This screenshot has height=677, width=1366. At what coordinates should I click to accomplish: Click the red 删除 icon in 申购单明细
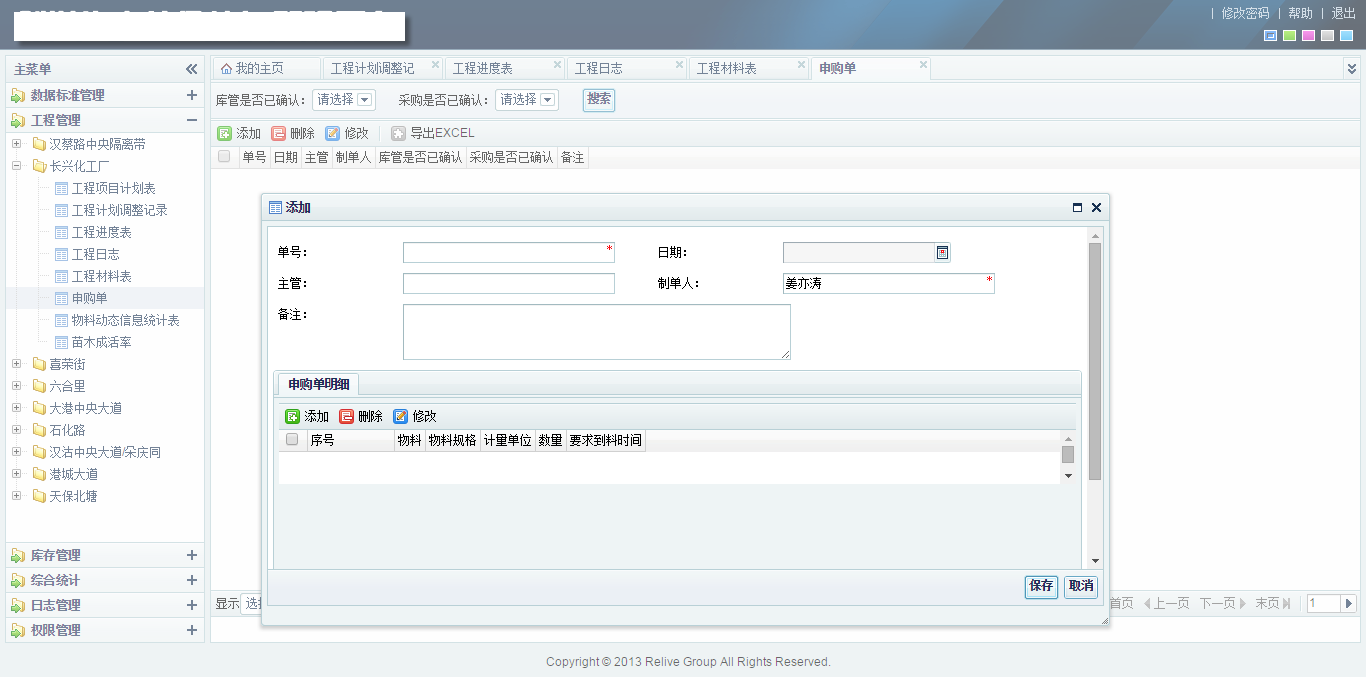click(x=346, y=416)
